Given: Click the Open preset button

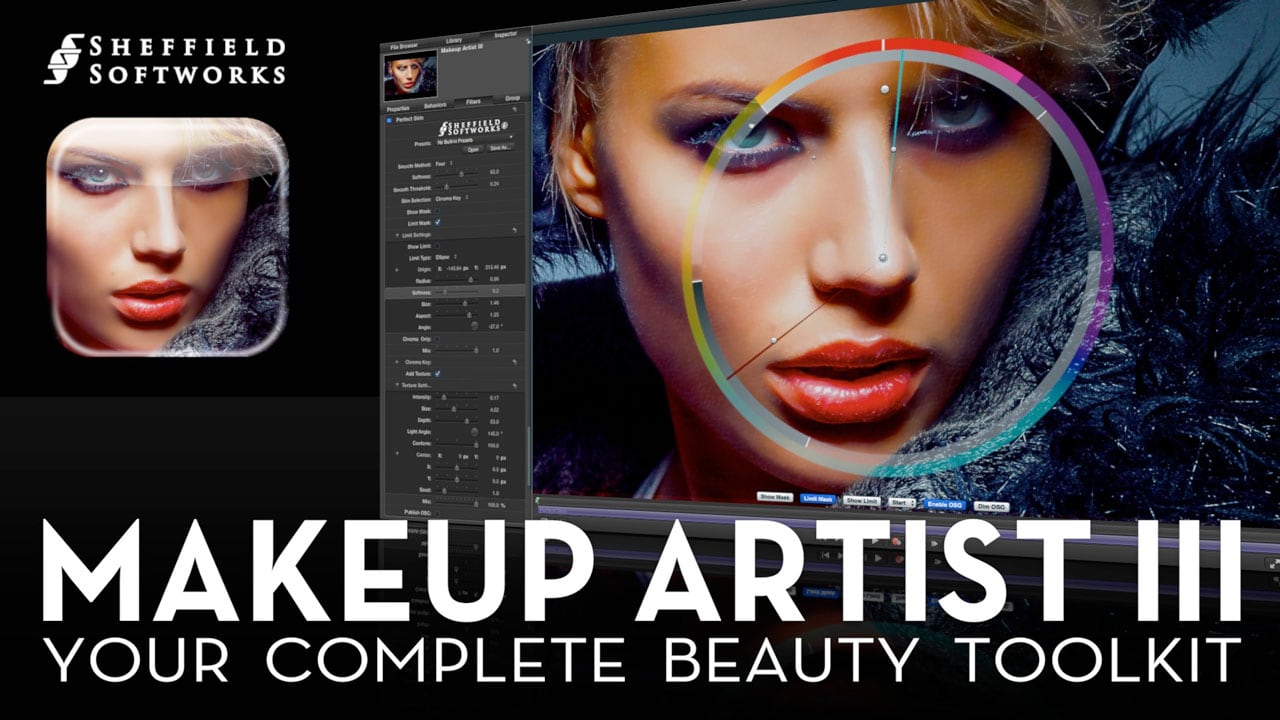Looking at the screenshot, I should click(x=473, y=149).
